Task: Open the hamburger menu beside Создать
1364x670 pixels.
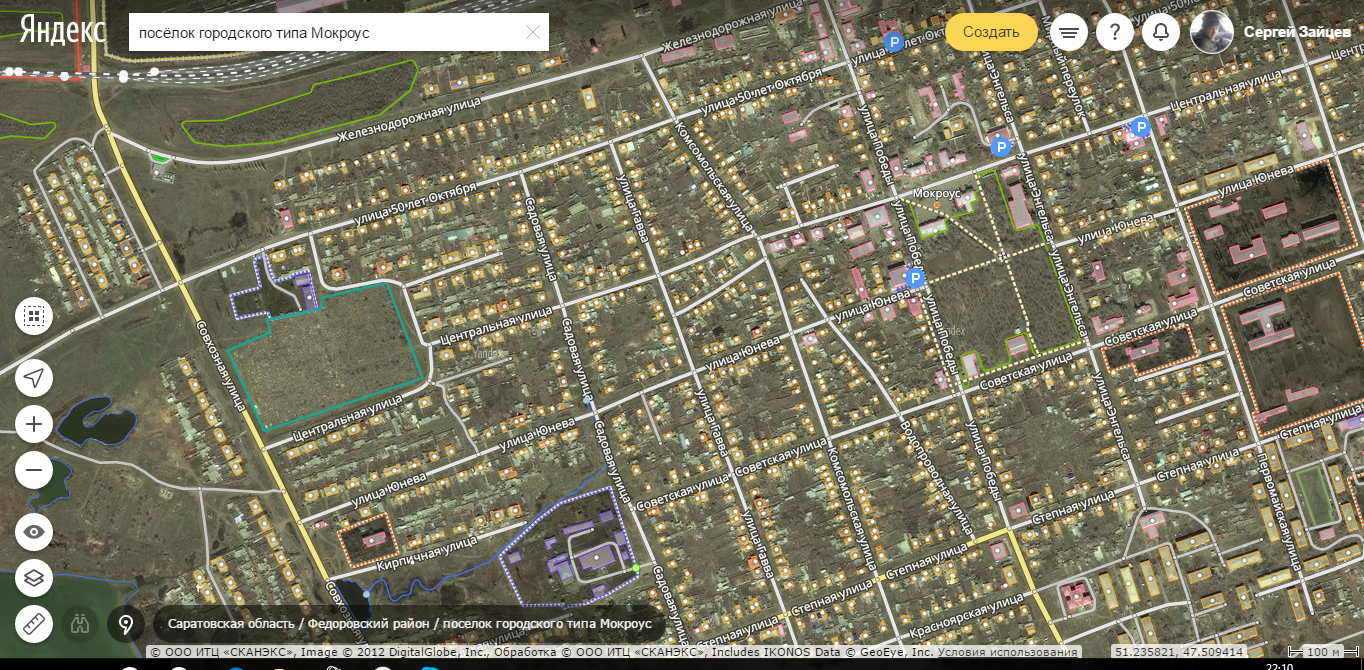Action: click(x=1069, y=33)
